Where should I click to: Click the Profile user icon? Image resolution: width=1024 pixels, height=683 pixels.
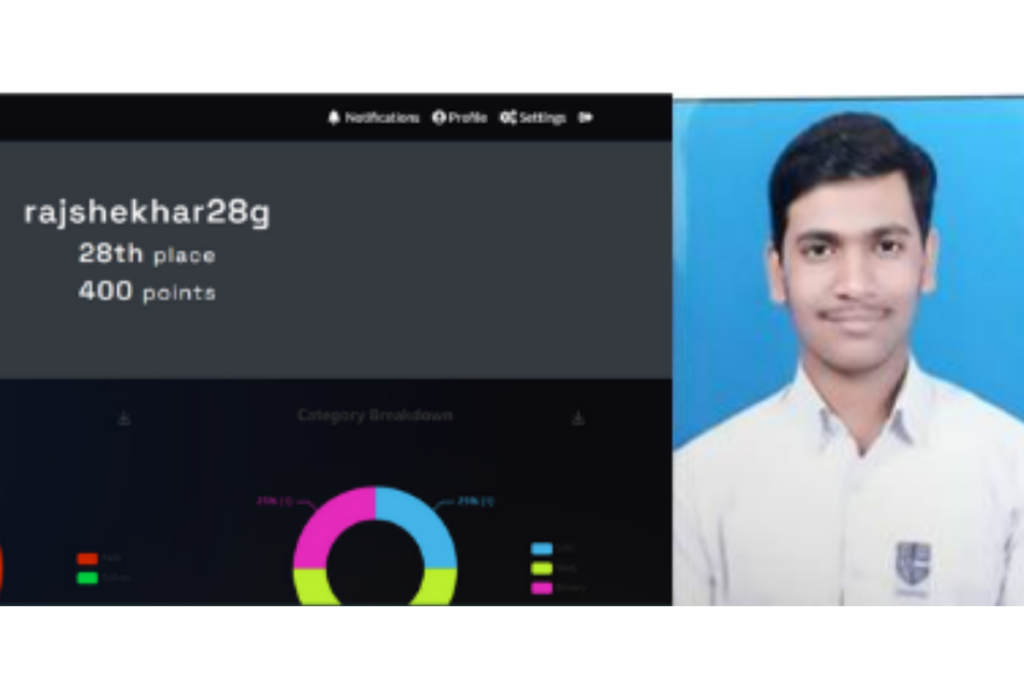(x=439, y=118)
